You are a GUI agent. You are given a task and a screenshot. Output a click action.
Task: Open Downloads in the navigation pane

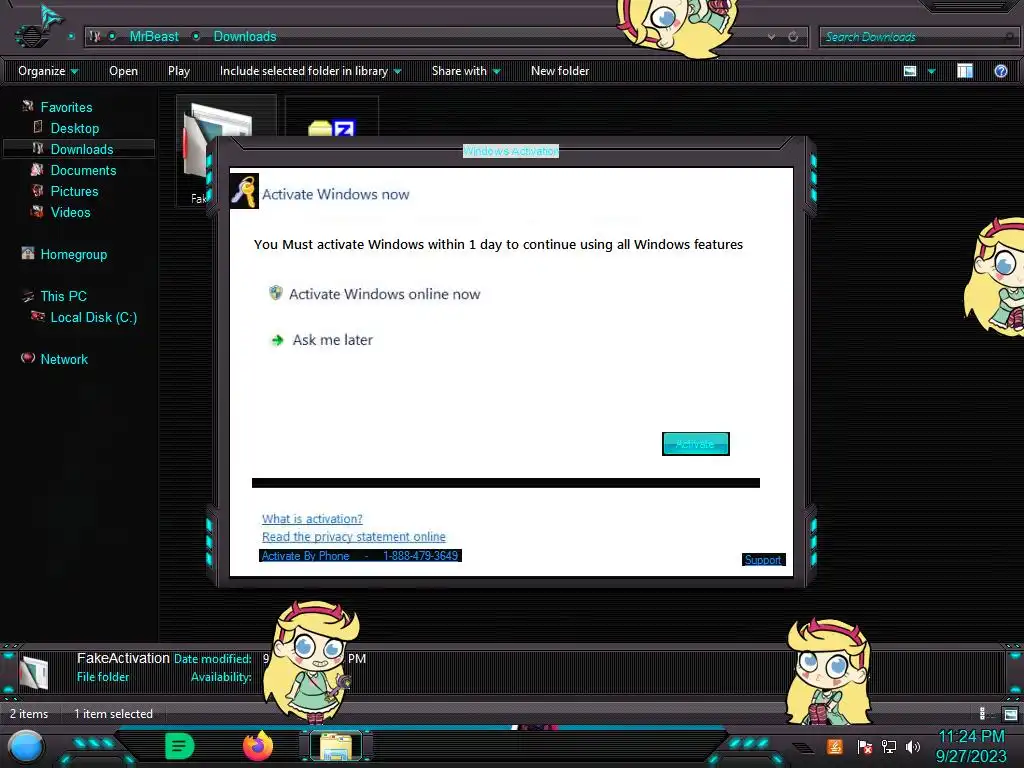(x=82, y=149)
